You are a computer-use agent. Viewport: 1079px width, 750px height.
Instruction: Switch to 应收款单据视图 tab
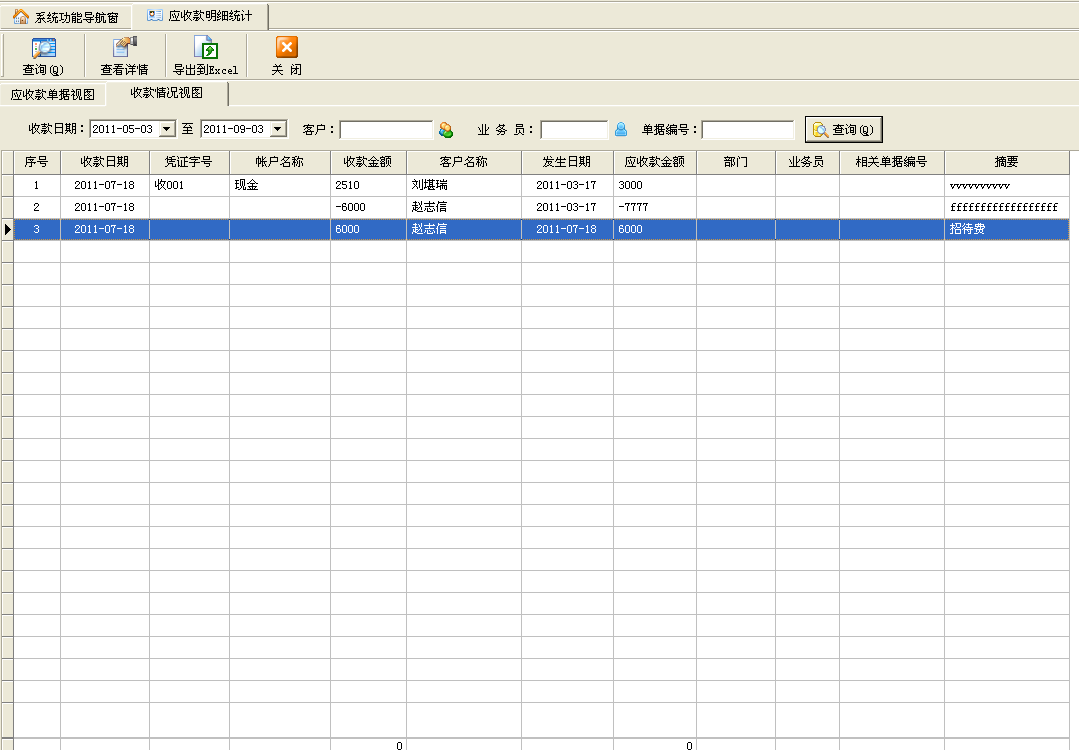pos(53,95)
